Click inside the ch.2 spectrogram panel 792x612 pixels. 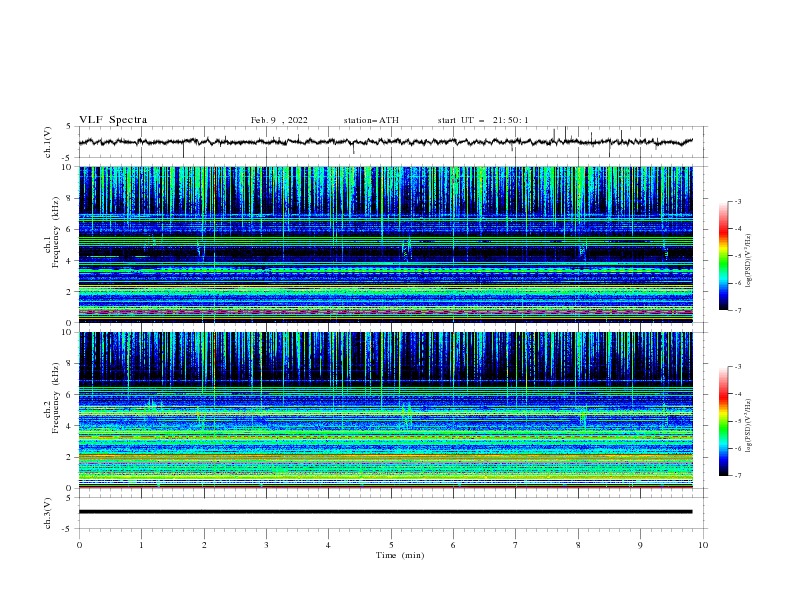pos(386,410)
